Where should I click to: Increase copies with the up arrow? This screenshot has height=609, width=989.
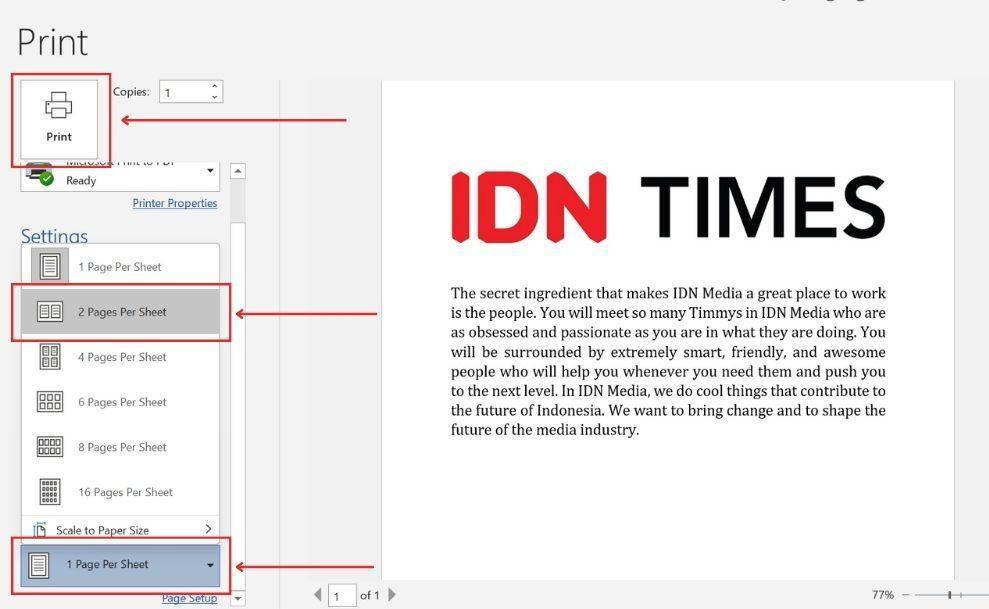point(215,86)
